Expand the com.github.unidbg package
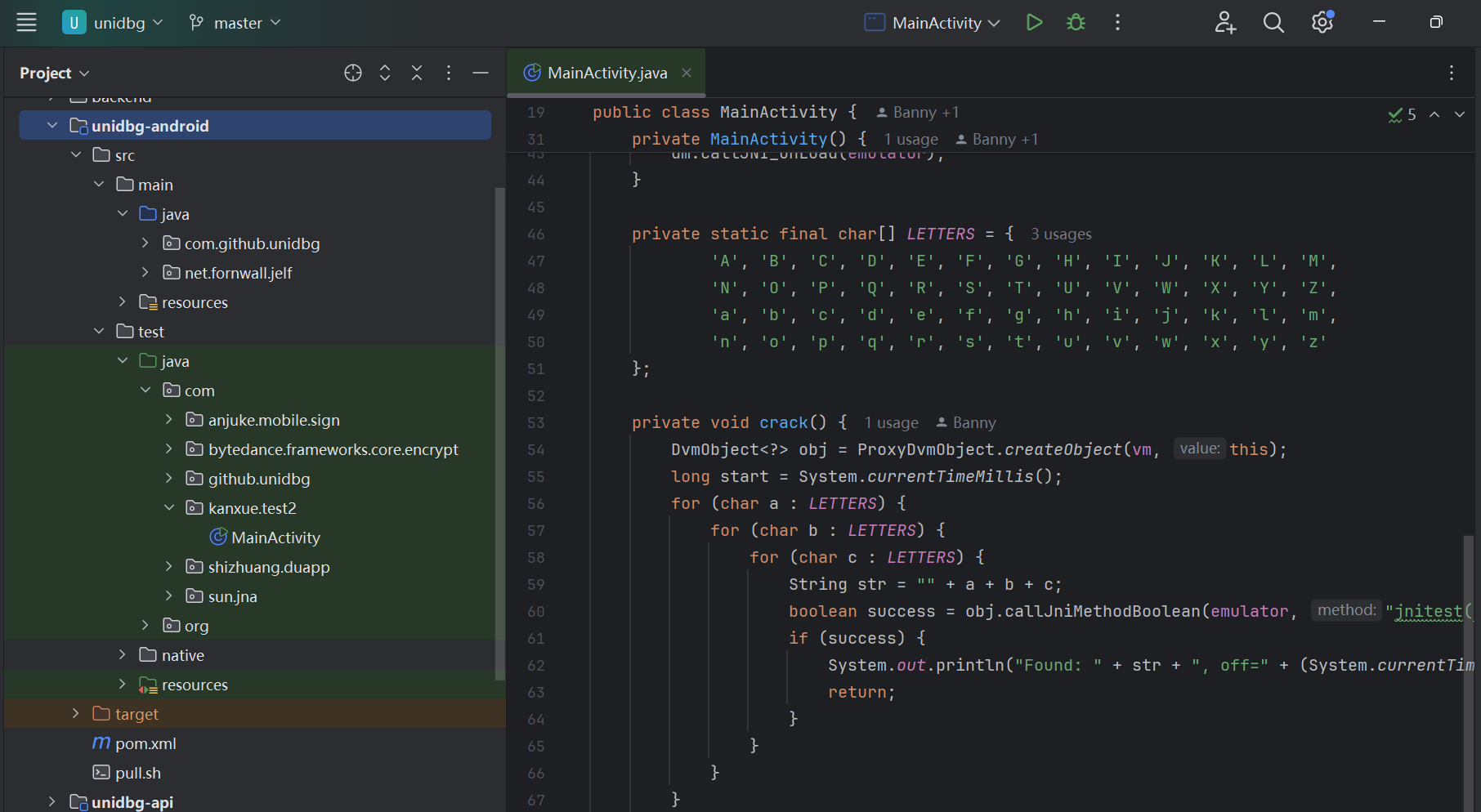The height and width of the screenshot is (812, 1481). coord(145,243)
